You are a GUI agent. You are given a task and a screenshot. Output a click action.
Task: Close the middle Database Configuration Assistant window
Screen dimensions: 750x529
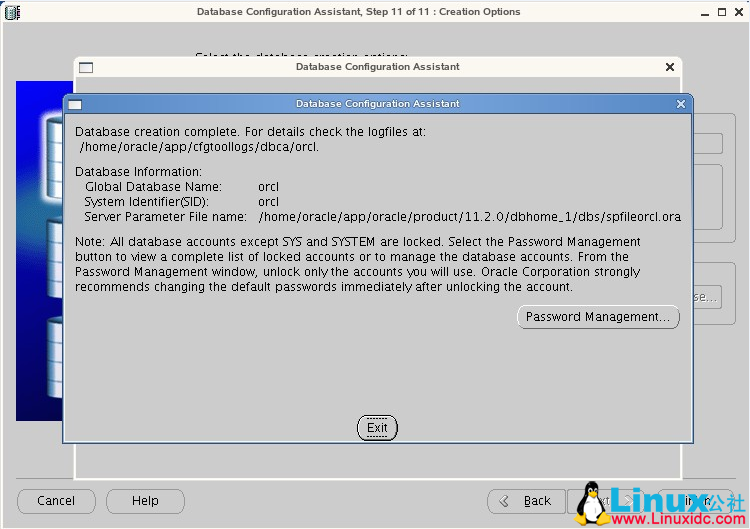[670, 67]
